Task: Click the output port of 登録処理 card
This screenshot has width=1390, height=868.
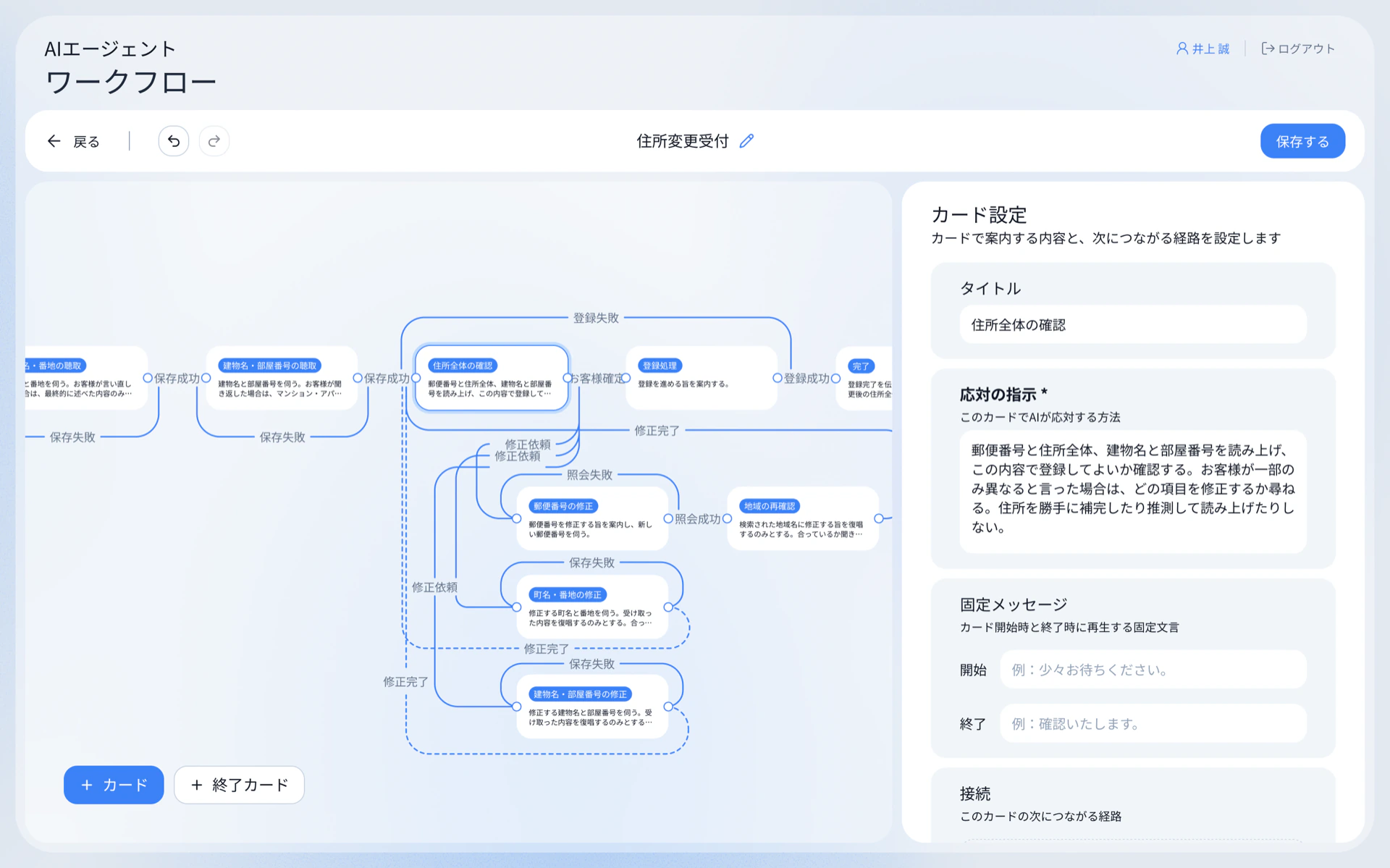Action: (x=777, y=378)
